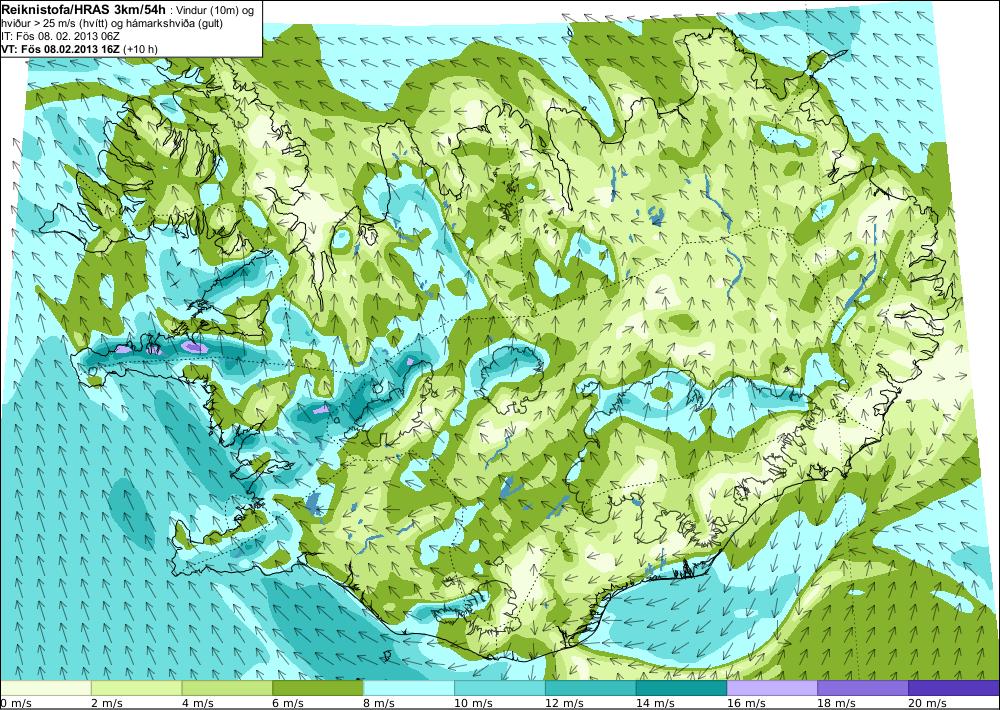The height and width of the screenshot is (710, 1000).
Task: Choose the 12–14 m/s teal legend swatch
Action: tap(591, 688)
